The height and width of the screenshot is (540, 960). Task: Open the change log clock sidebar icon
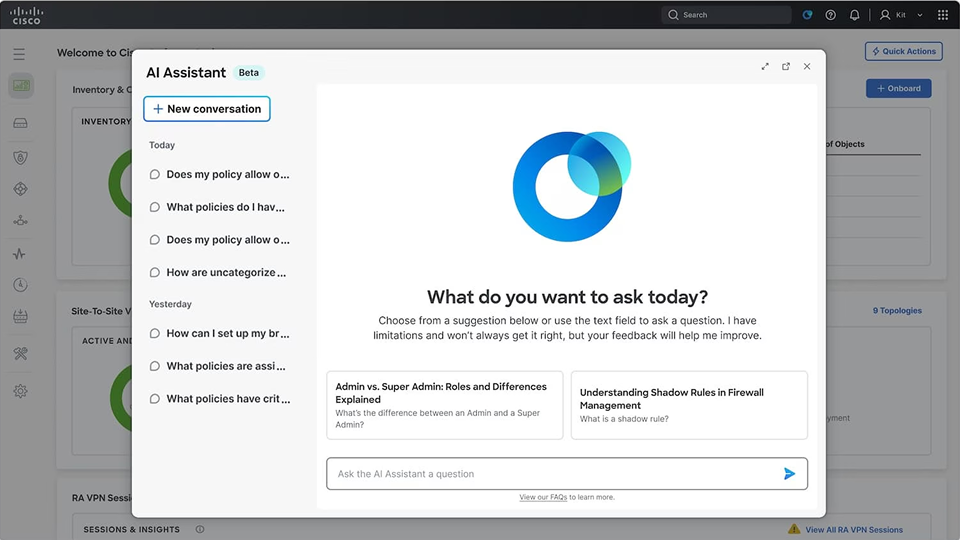click(x=20, y=285)
